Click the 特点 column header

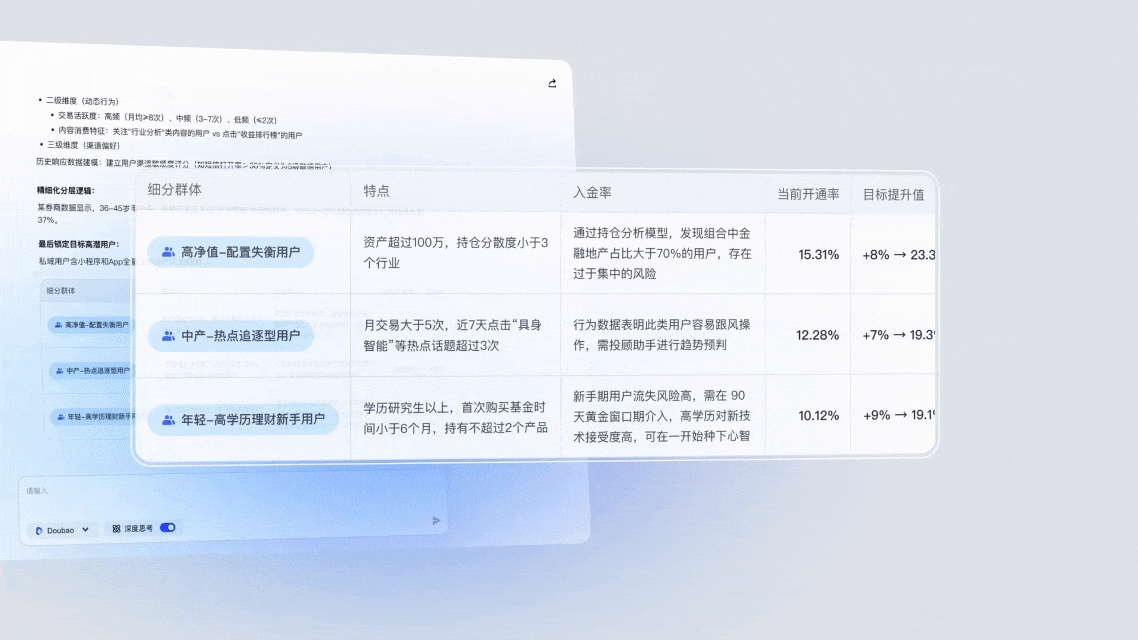(x=377, y=191)
